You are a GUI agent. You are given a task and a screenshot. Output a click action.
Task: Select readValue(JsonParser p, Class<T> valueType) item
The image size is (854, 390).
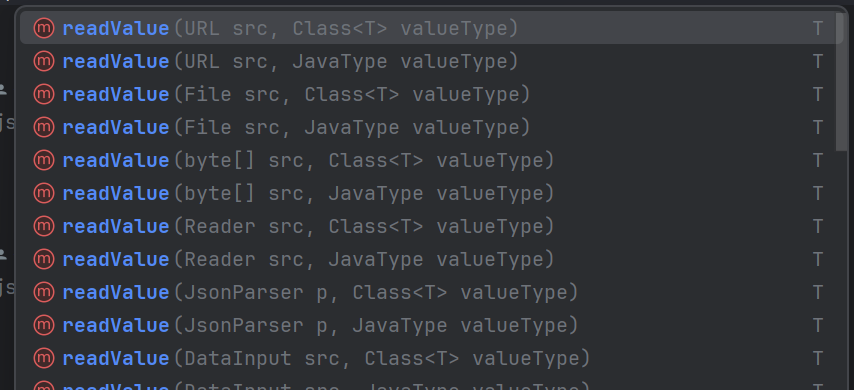pos(431,292)
